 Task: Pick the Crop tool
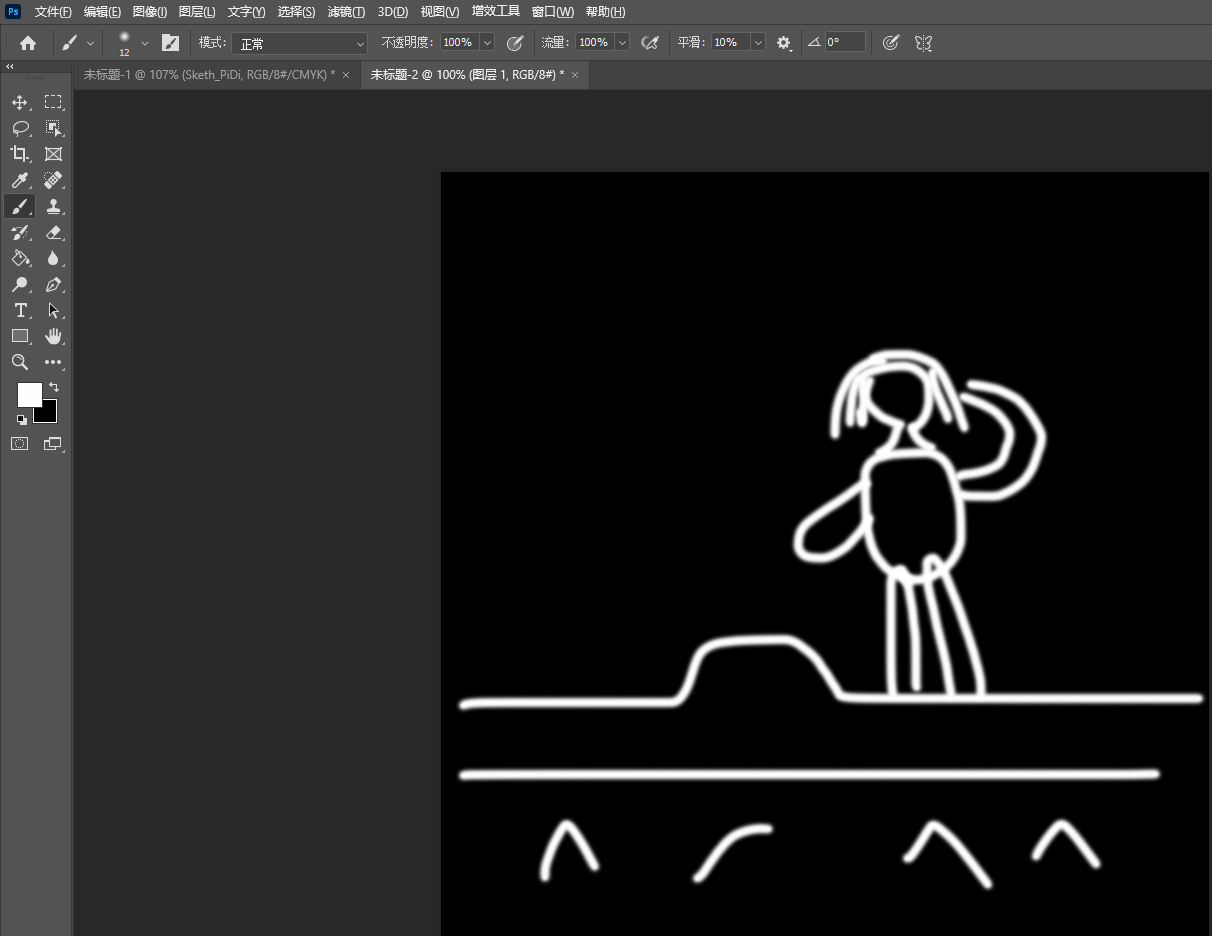(x=20, y=154)
